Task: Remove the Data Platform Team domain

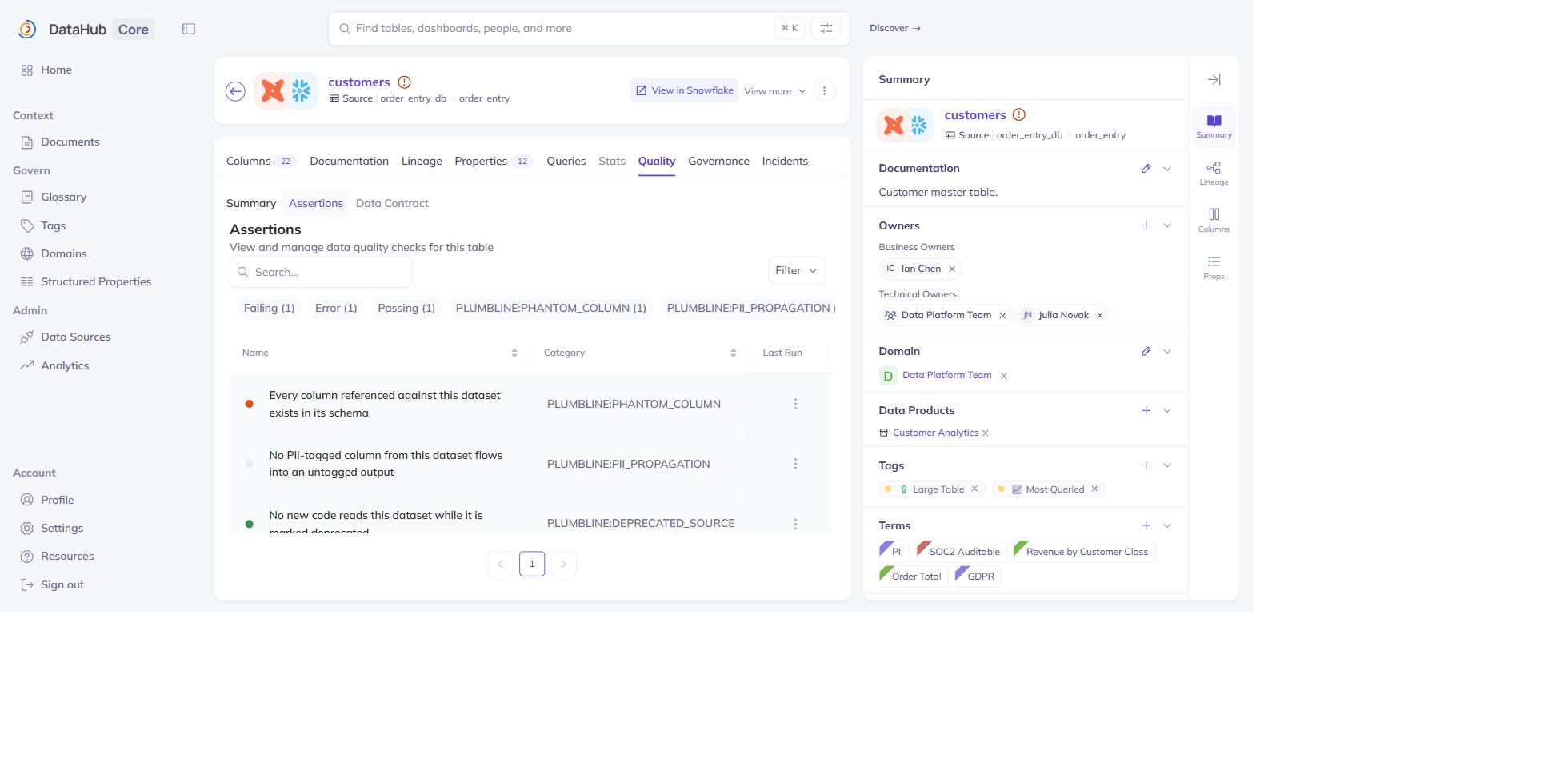Action: point(1004,376)
